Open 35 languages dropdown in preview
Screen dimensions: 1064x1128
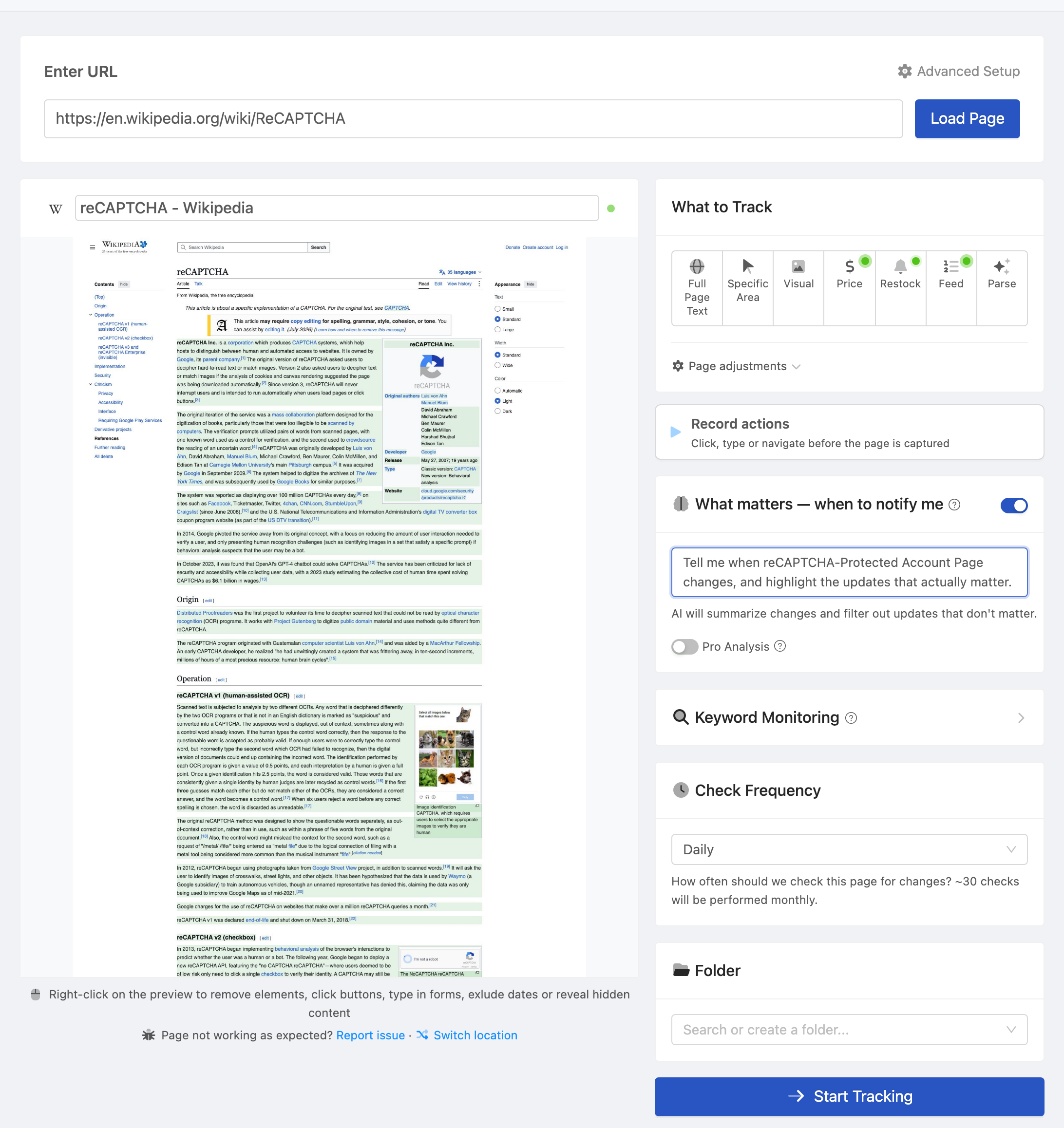click(x=460, y=272)
